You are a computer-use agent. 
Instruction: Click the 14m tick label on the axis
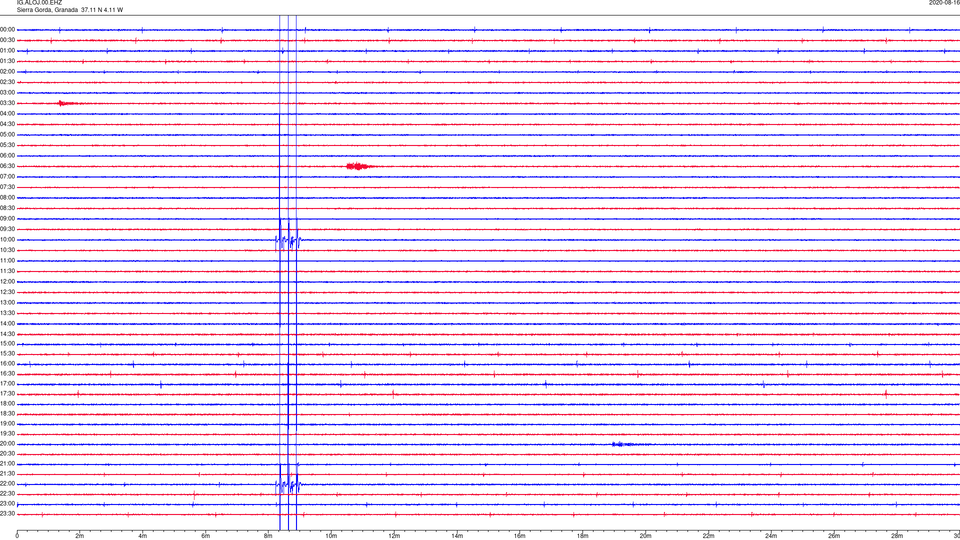coord(457,536)
